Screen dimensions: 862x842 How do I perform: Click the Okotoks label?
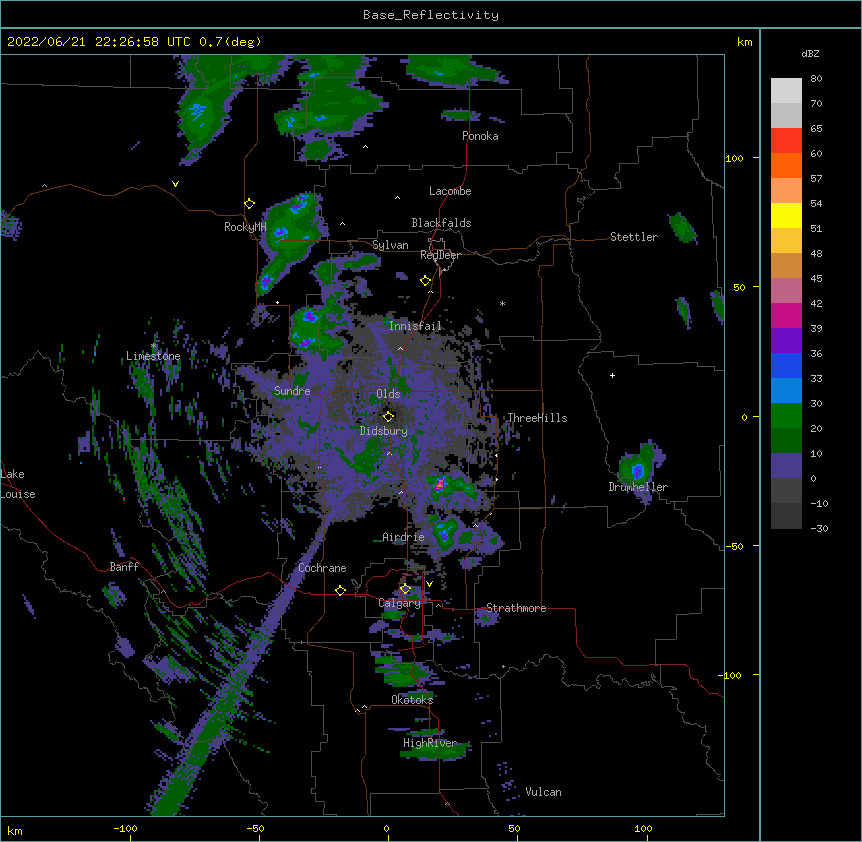(412, 700)
